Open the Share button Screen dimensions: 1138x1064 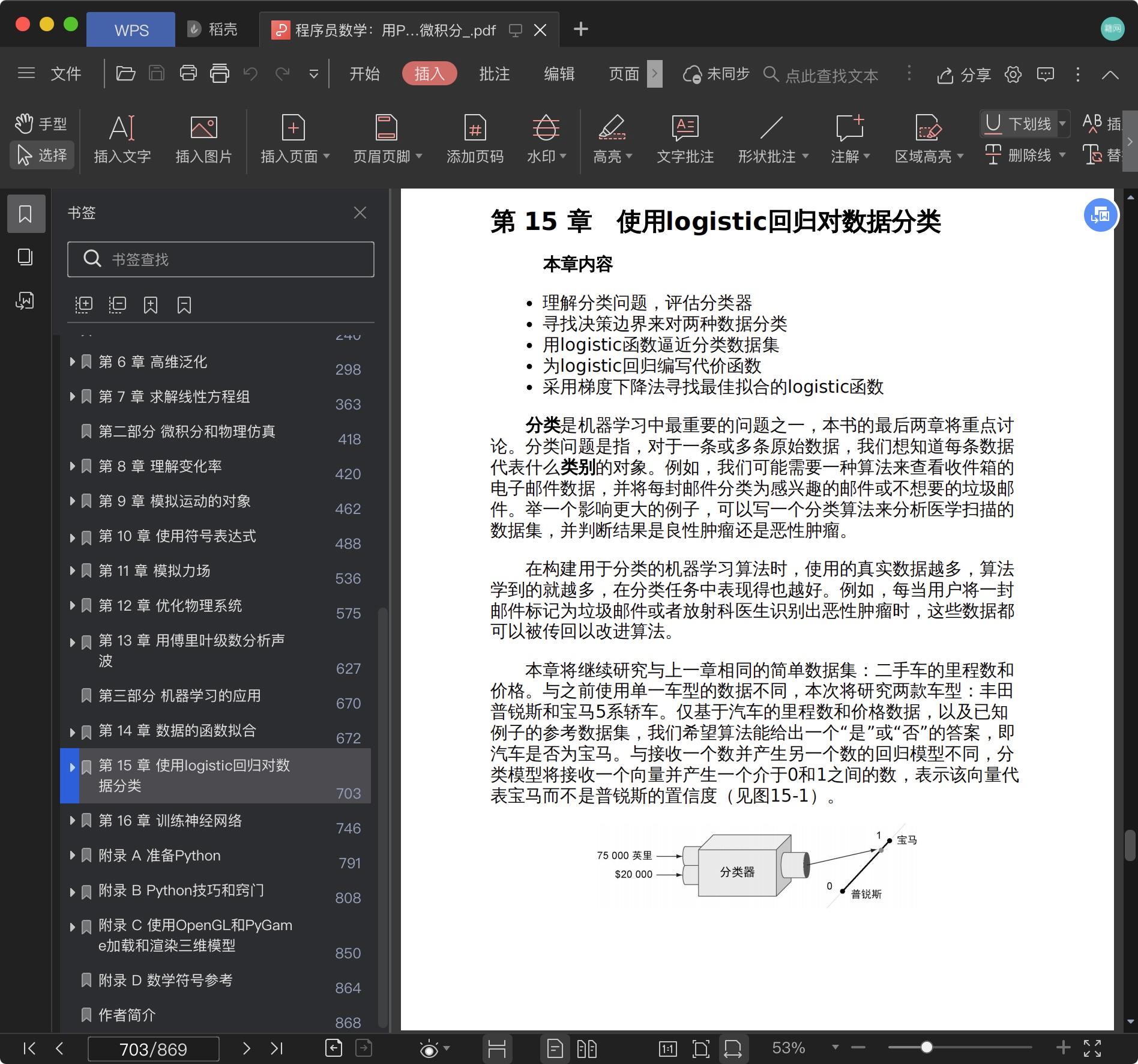coord(964,74)
